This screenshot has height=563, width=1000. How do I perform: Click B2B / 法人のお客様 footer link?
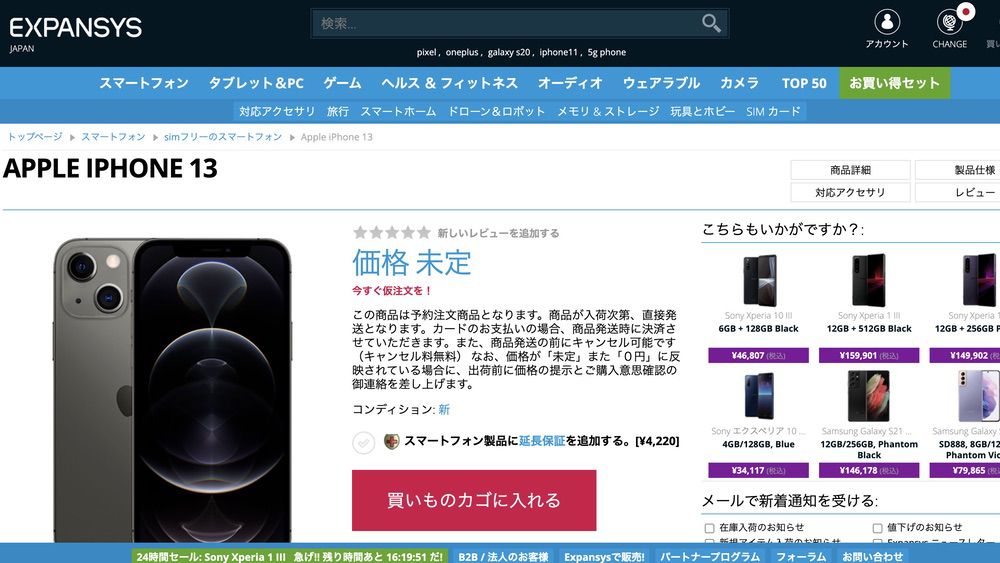click(x=503, y=557)
